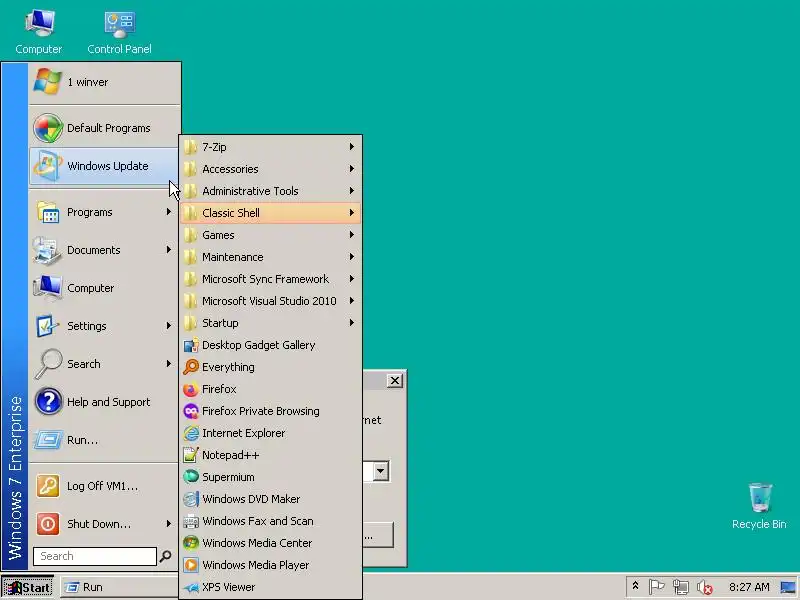
Task: Expand Microsoft Sync Framework folder
Action: pos(270,279)
